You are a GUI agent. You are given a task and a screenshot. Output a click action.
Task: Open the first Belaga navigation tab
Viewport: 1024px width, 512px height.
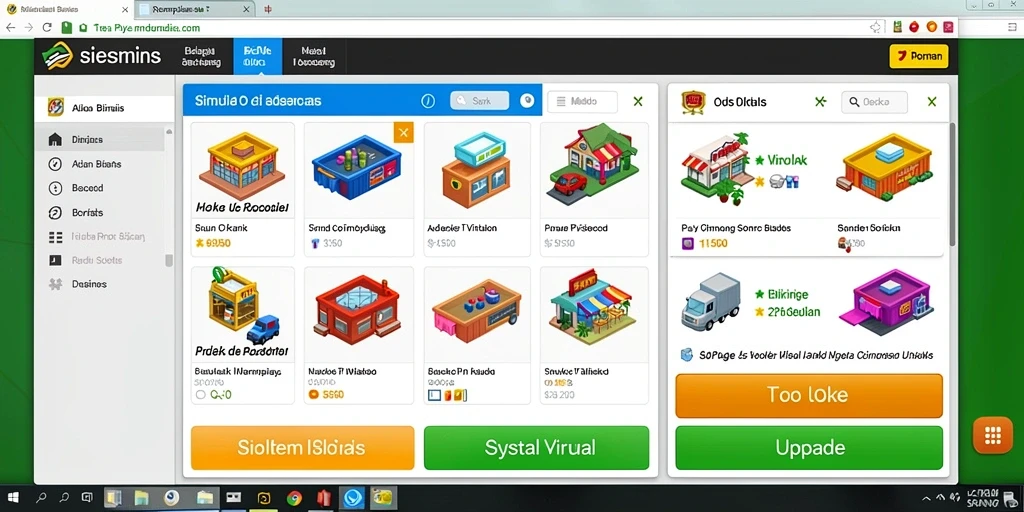point(200,56)
